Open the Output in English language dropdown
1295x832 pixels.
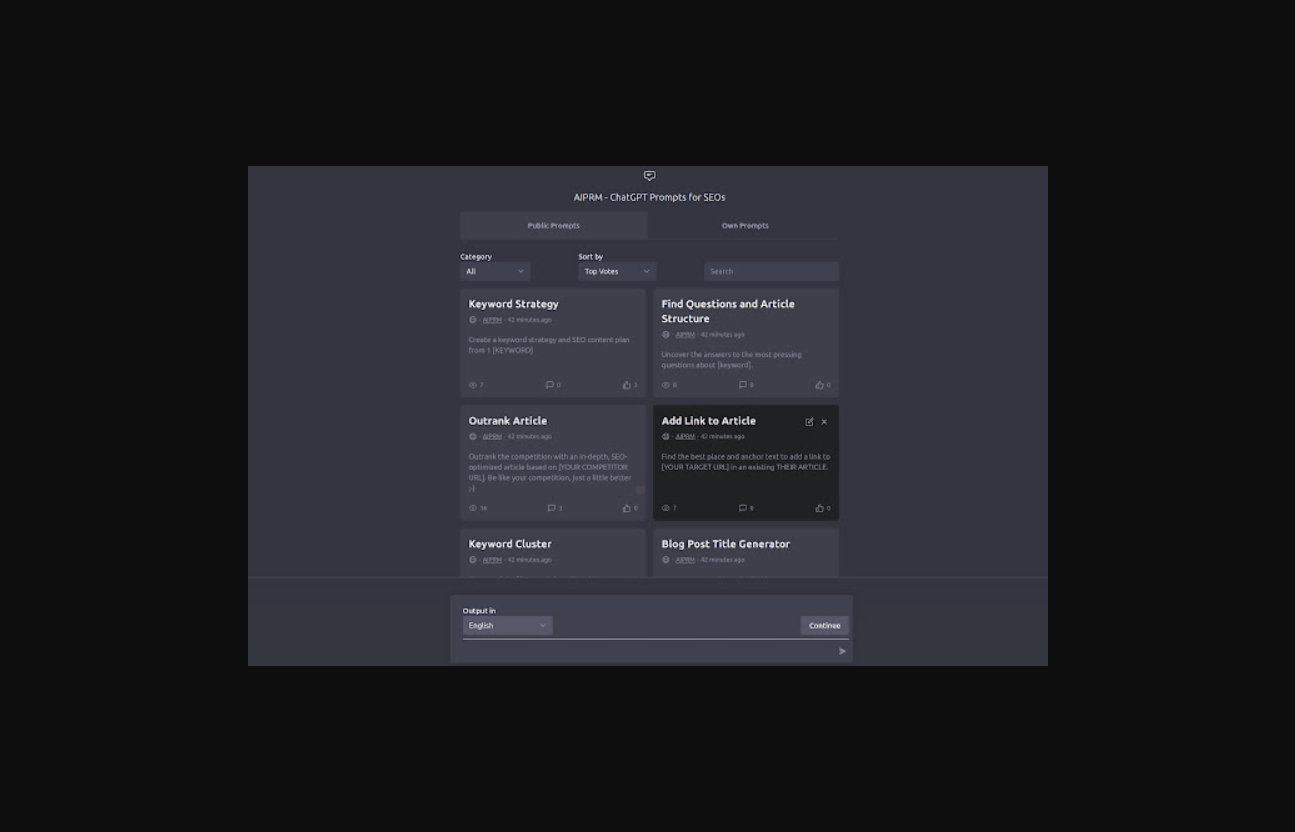click(x=507, y=626)
